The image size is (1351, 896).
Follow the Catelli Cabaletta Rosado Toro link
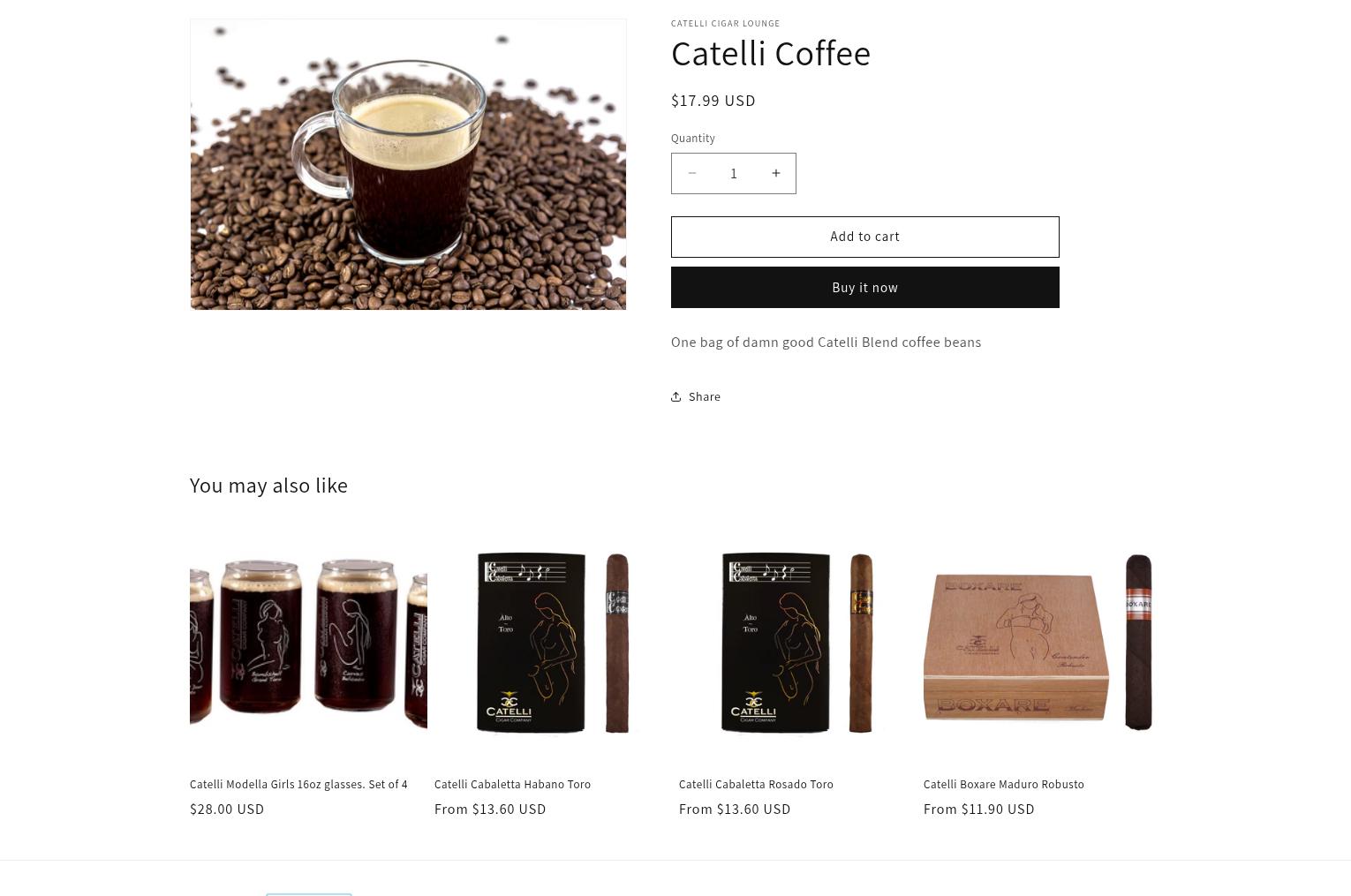(x=756, y=784)
